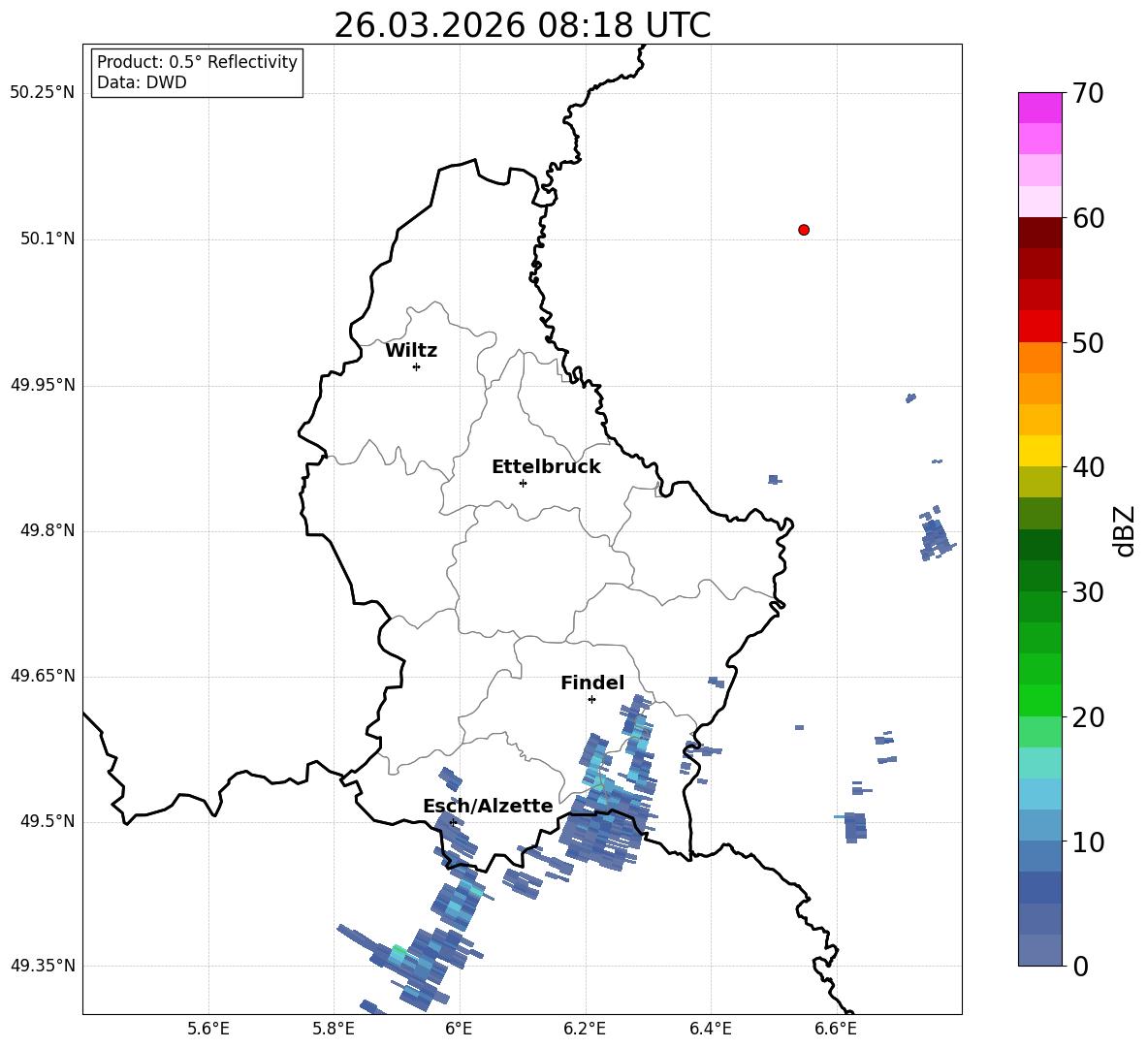
Task: Click the 49.5°N latitude label
Action: point(47,821)
